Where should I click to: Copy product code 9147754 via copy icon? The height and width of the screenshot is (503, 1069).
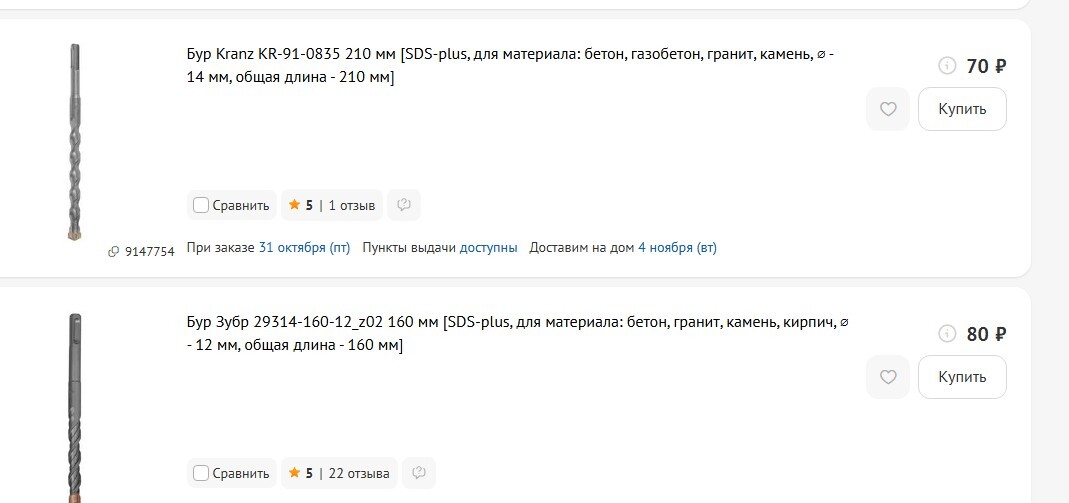click(114, 252)
